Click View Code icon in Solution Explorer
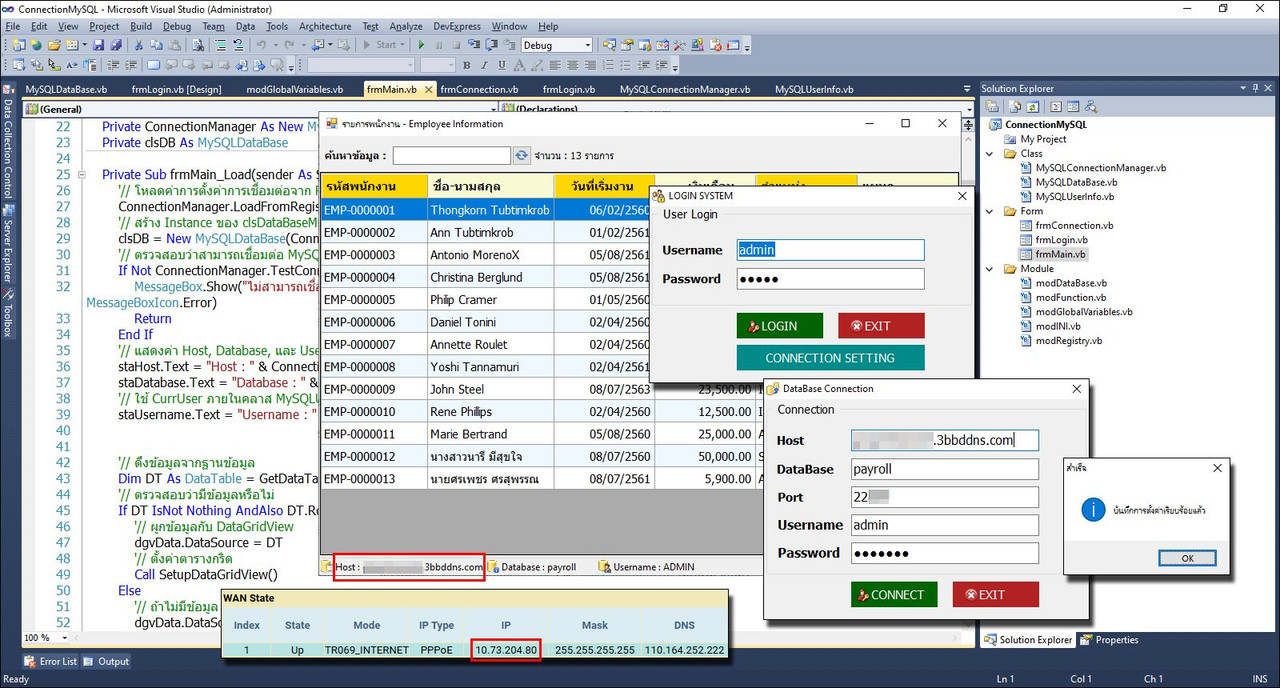Viewport: 1280px width, 688px height. (x=1056, y=106)
